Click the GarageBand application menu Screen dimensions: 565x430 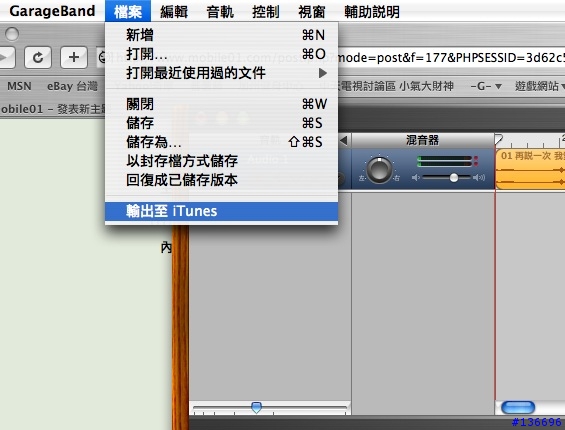52,11
